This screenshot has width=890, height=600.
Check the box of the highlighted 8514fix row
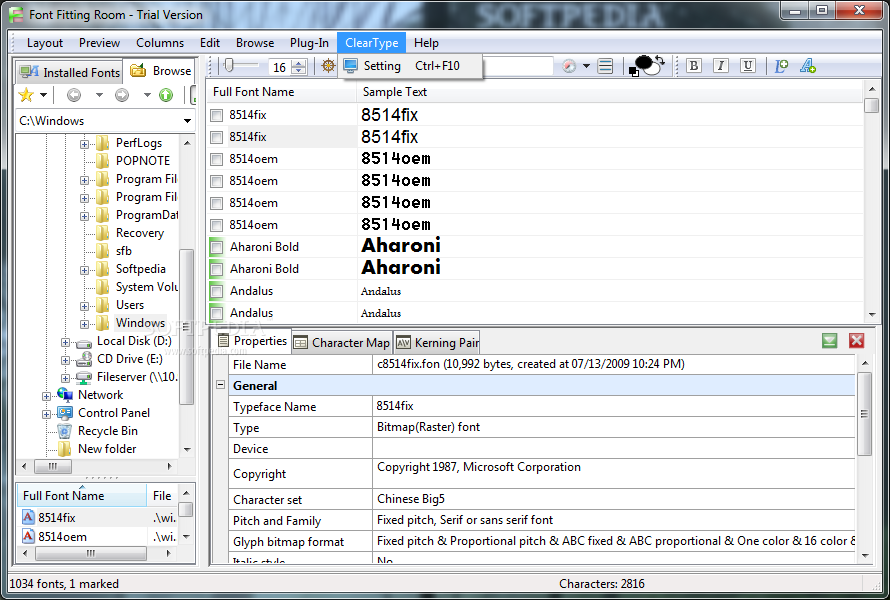pos(216,137)
